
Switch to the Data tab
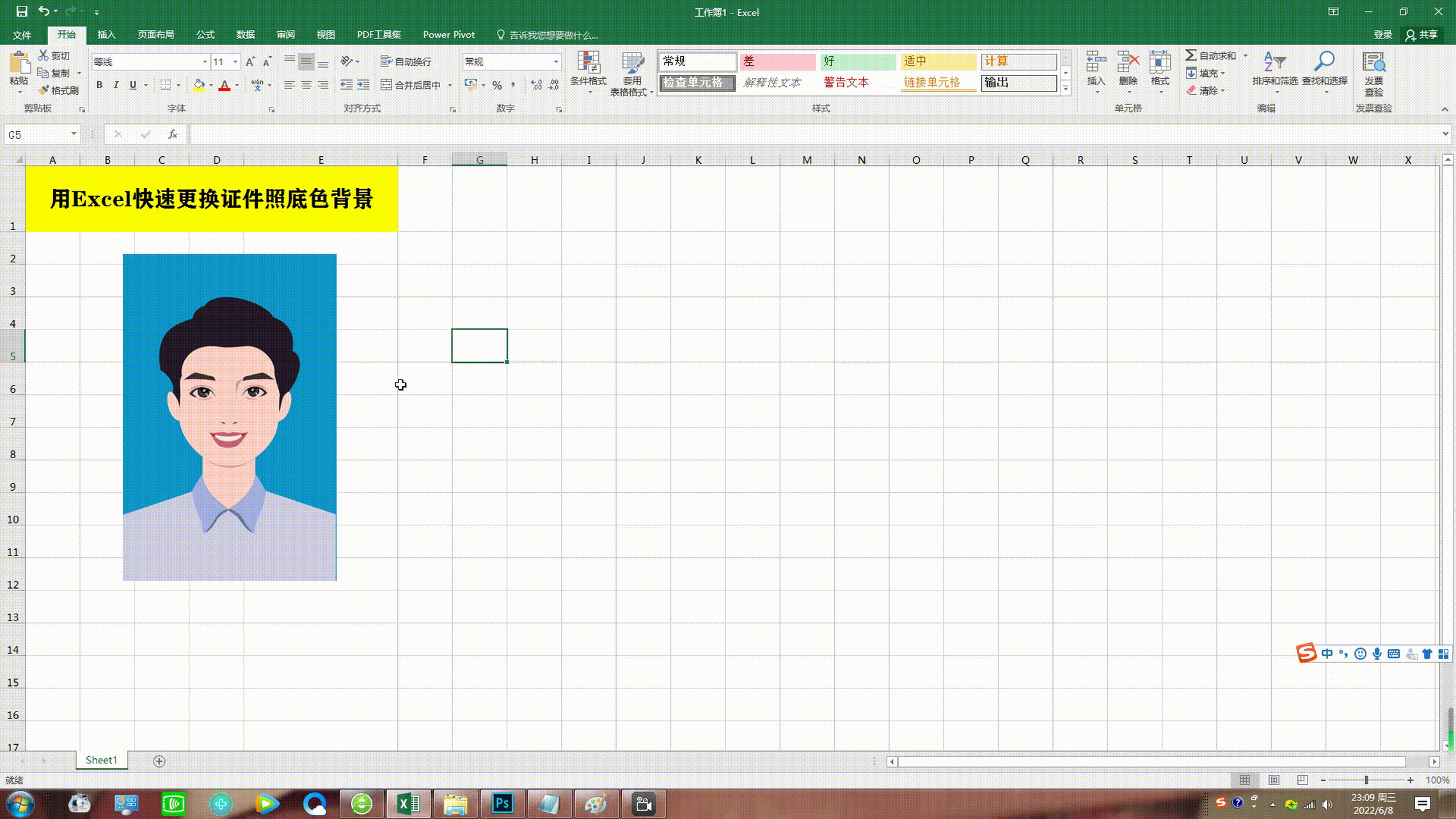(x=245, y=35)
